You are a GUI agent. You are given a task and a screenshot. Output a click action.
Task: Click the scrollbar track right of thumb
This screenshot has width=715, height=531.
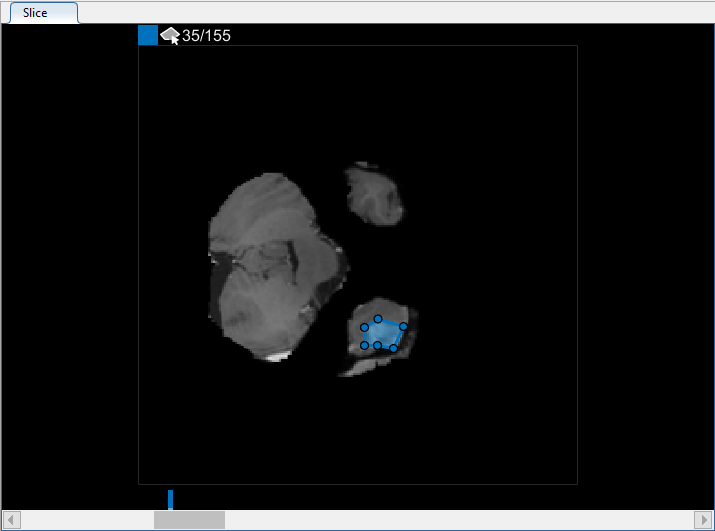459,520
